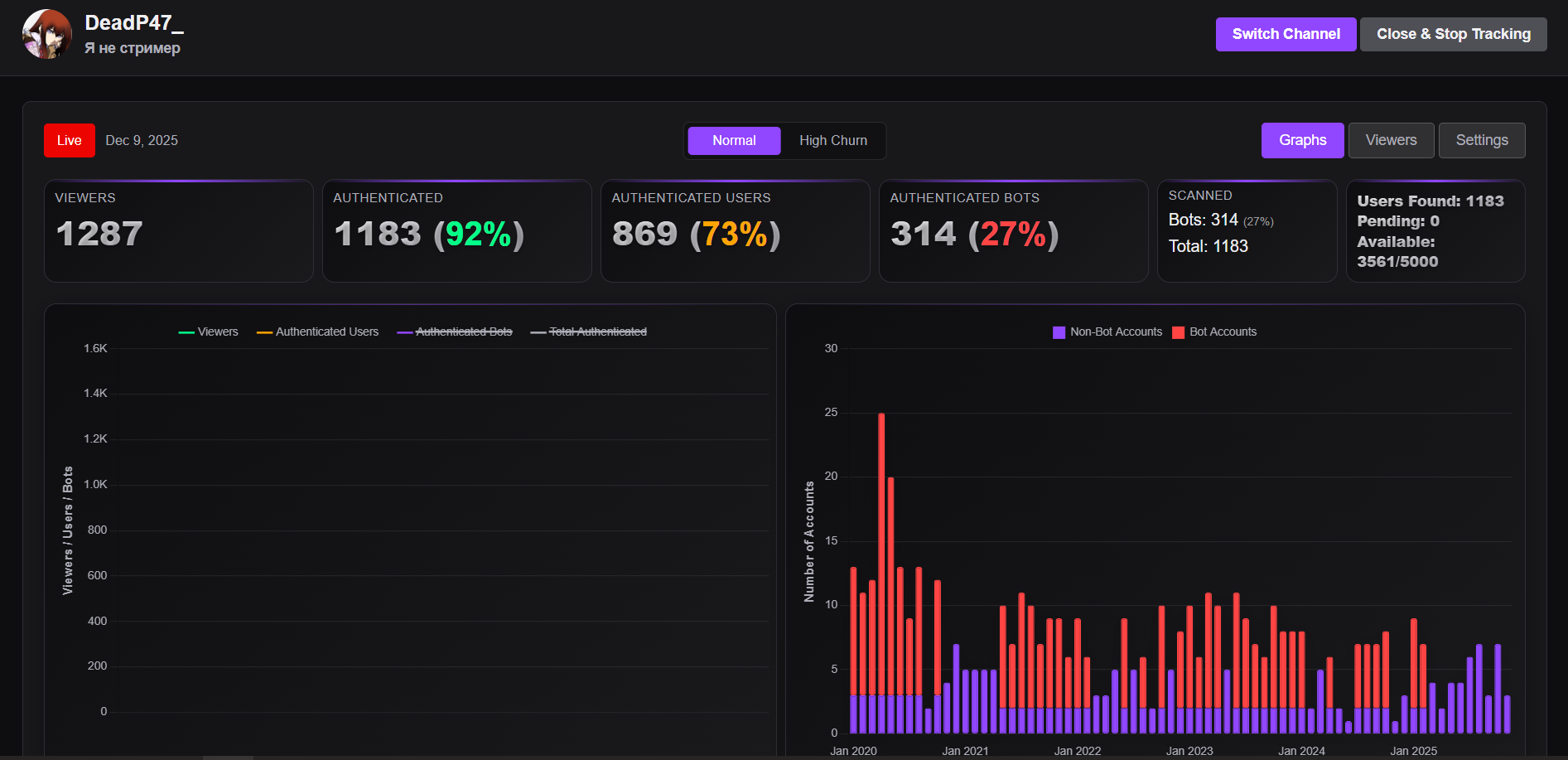Screen dimensions: 1568x760
Task: Click the tallest red bar in chart
Action: pos(881,554)
